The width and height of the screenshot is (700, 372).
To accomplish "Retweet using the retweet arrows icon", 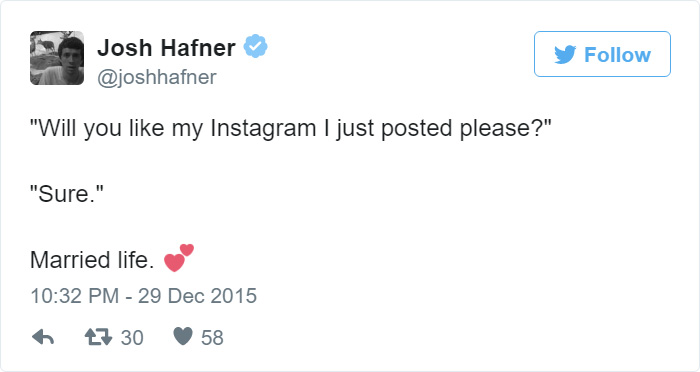I will 98,337.
